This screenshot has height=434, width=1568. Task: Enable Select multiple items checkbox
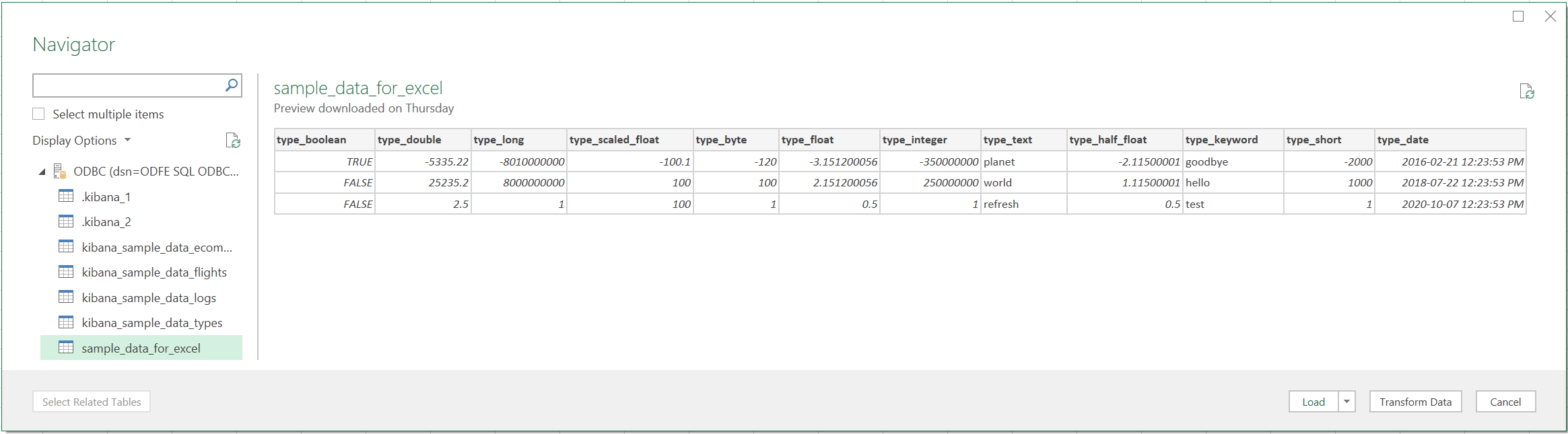click(39, 114)
